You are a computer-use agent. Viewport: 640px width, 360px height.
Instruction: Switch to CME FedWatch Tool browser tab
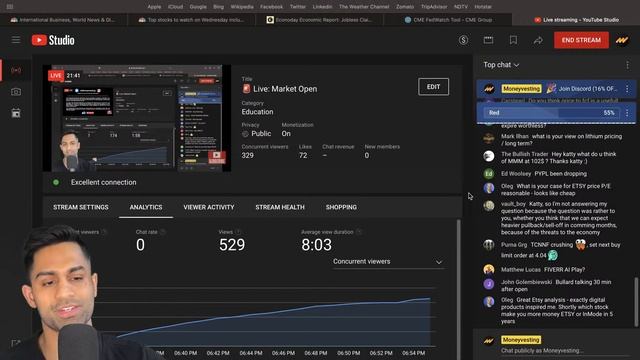(x=447, y=20)
